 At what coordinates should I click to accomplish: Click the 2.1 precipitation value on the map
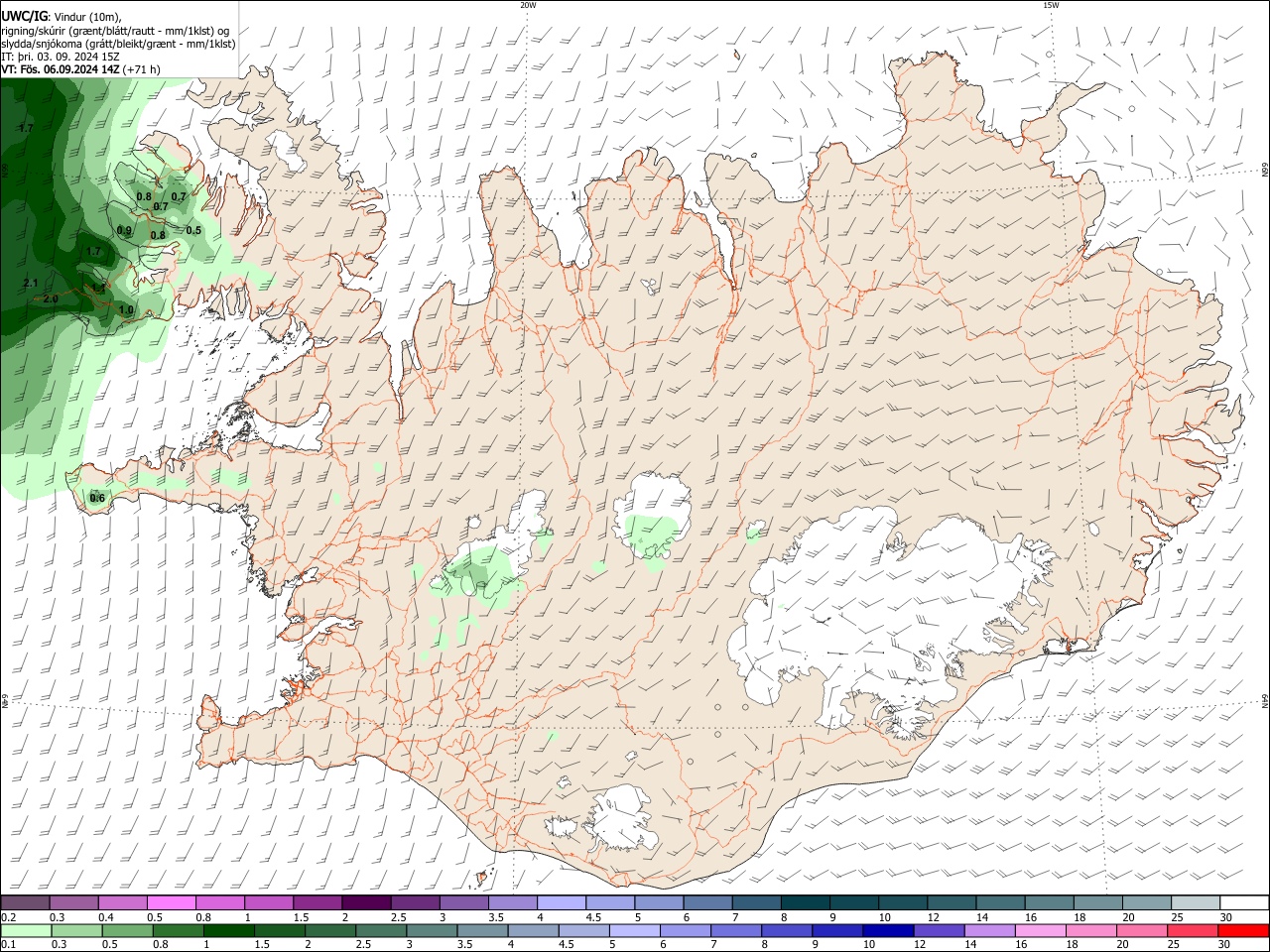tap(30, 284)
